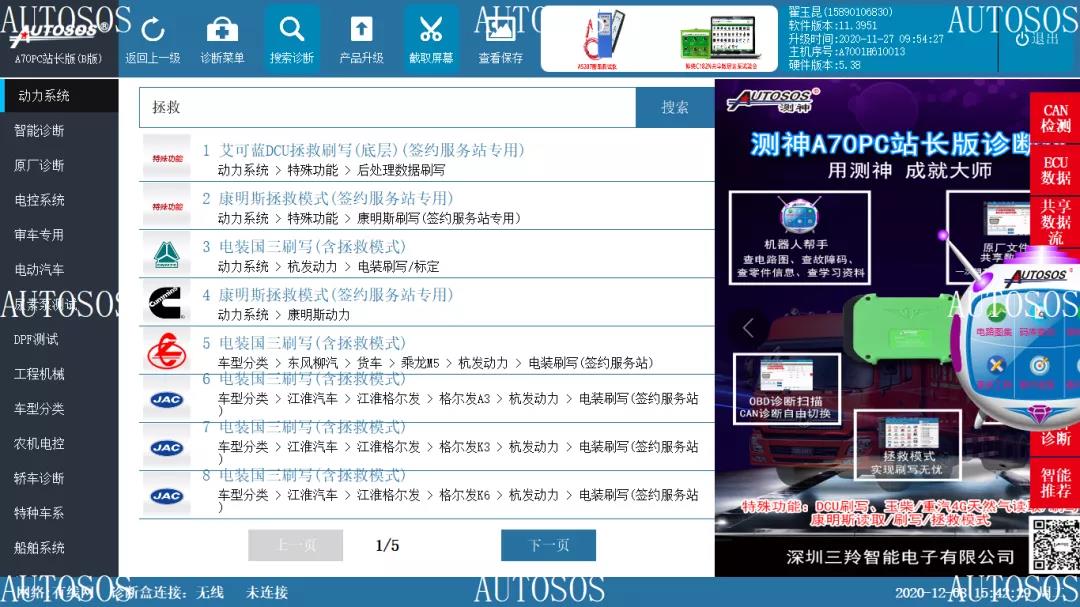Click breadcrumb text 格尔发K6
The image size is (1080, 607).
[465, 495]
